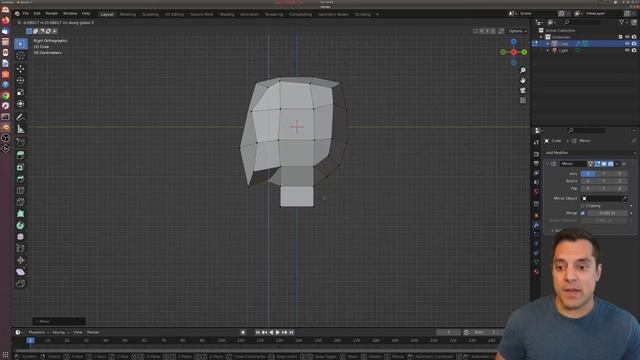
Task: Select the Inset Faces tool
Action: 20,167
